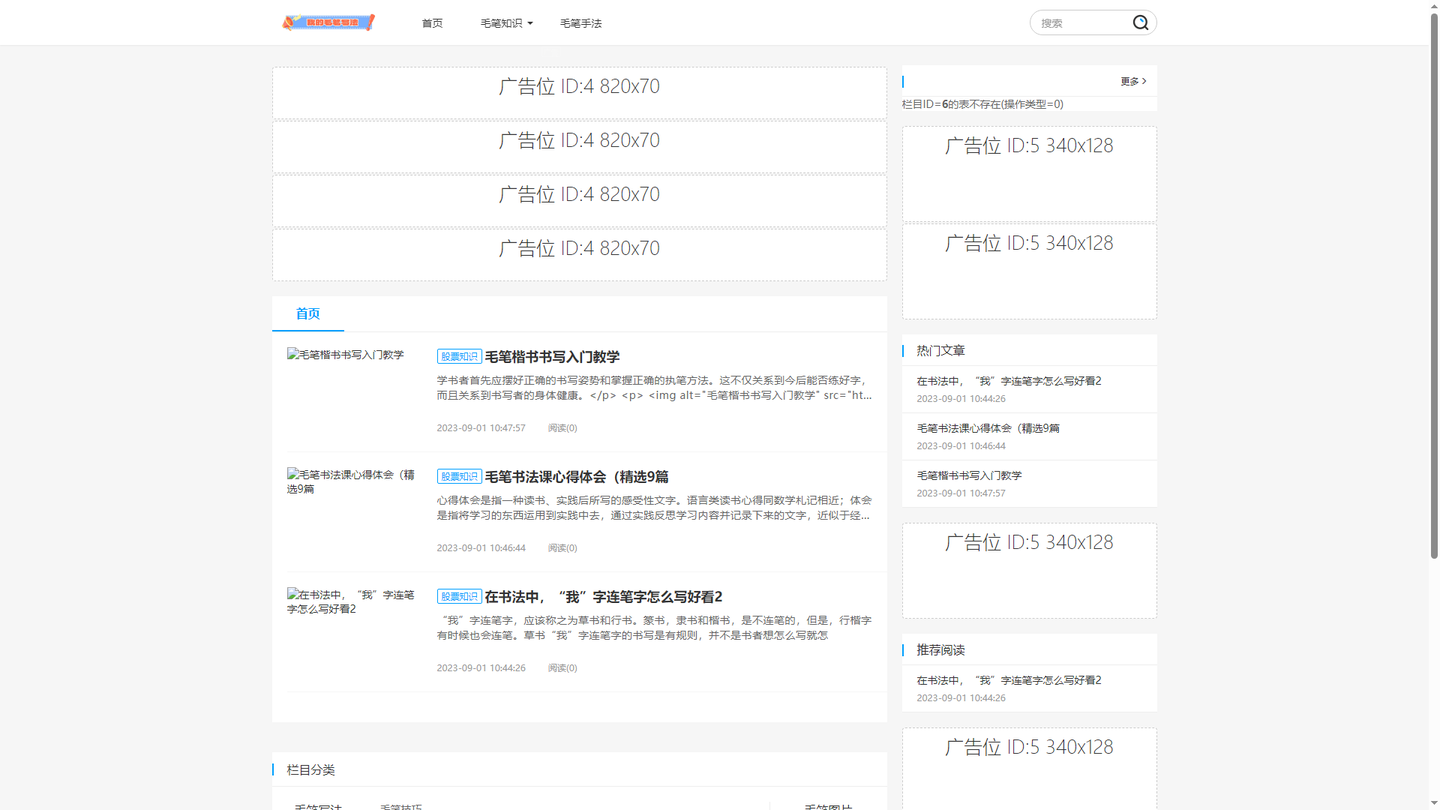Image resolution: width=1440 pixels, height=810 pixels.
Task: Click the summary starting 学书者首先应摆好正确
Action: [x=654, y=388]
